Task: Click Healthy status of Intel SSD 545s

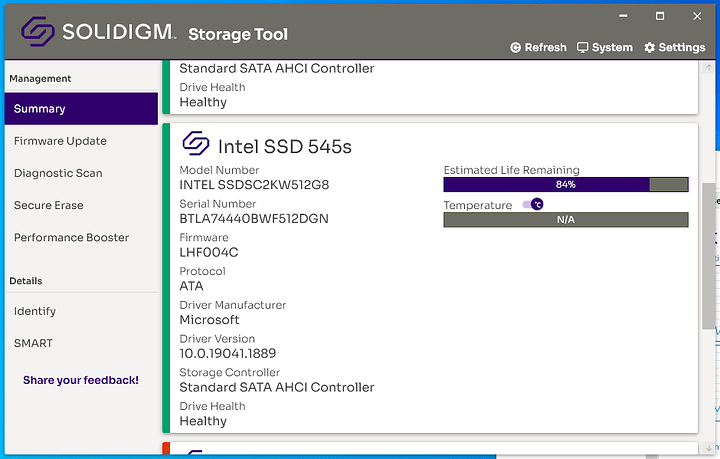Action: pyautogui.click(x=203, y=421)
